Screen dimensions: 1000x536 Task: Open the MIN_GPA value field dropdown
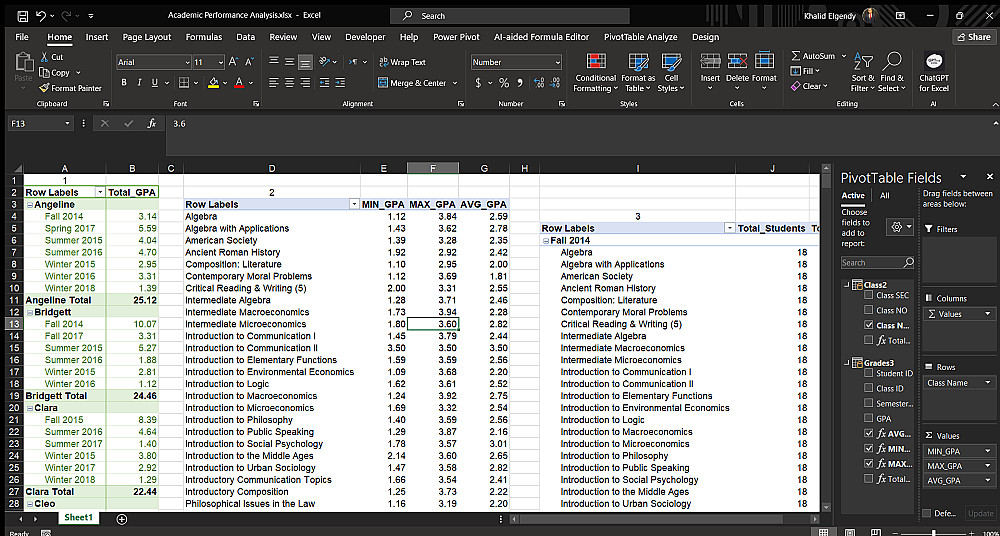989,451
